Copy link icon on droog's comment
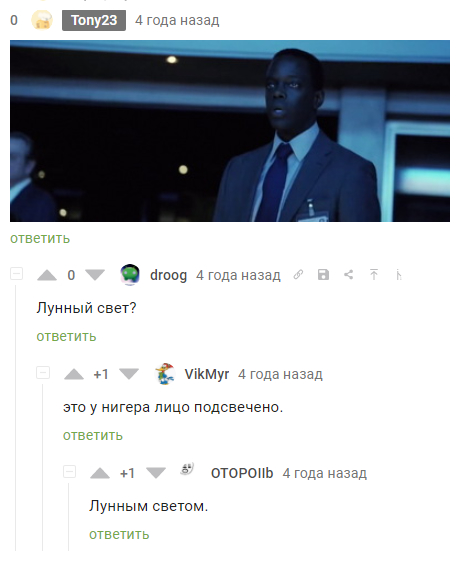This screenshot has width=459, height=585. [x=298, y=275]
